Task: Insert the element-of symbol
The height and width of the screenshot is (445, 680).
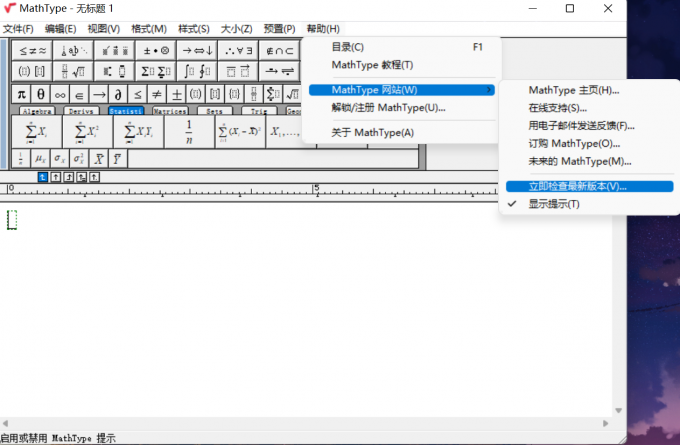Action: (79, 94)
